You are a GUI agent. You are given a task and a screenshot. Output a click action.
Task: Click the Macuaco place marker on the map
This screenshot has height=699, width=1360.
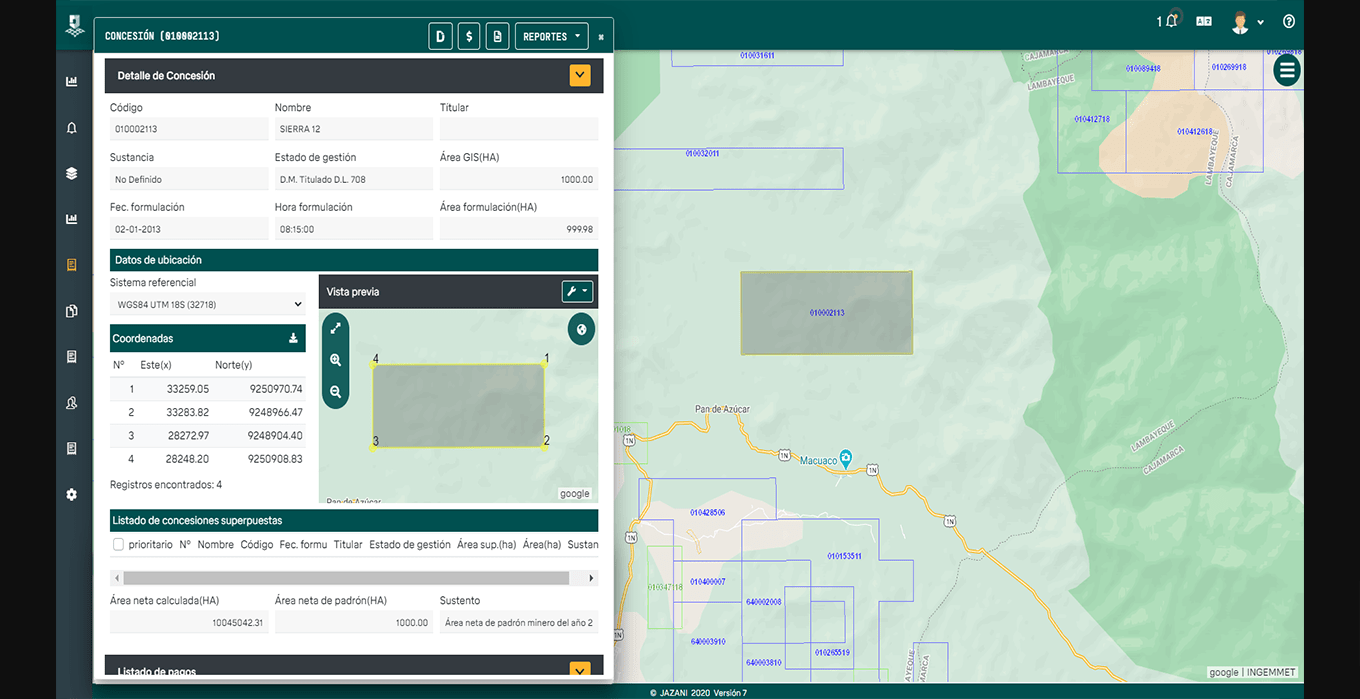click(x=845, y=458)
